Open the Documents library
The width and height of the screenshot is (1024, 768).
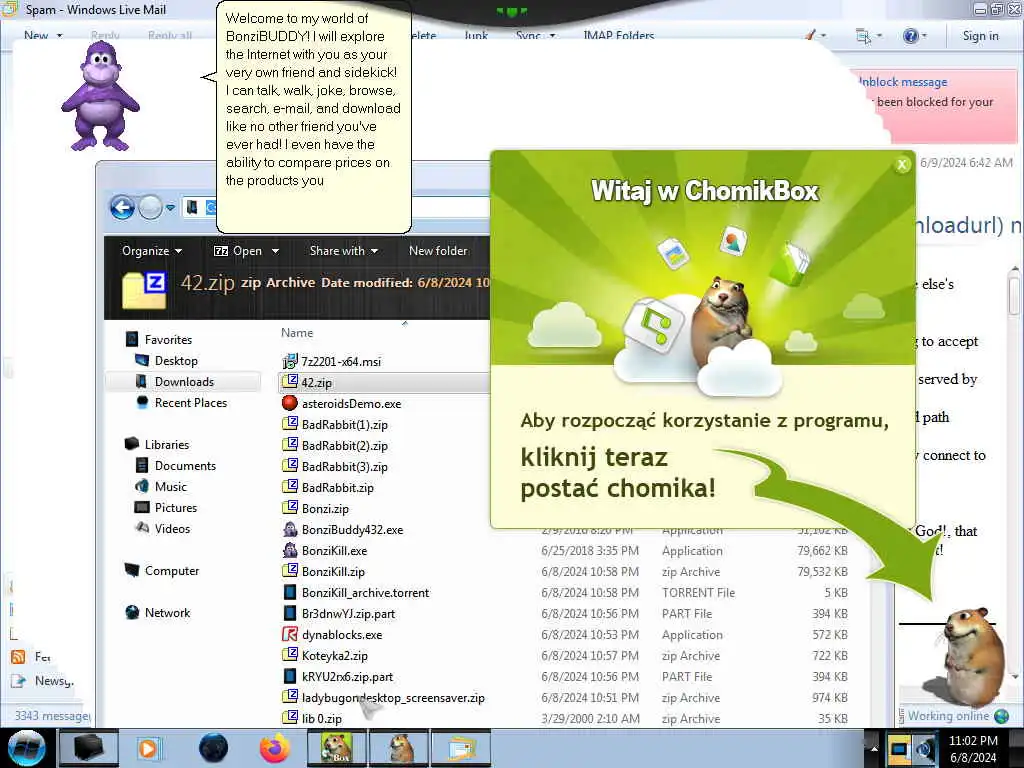185,466
